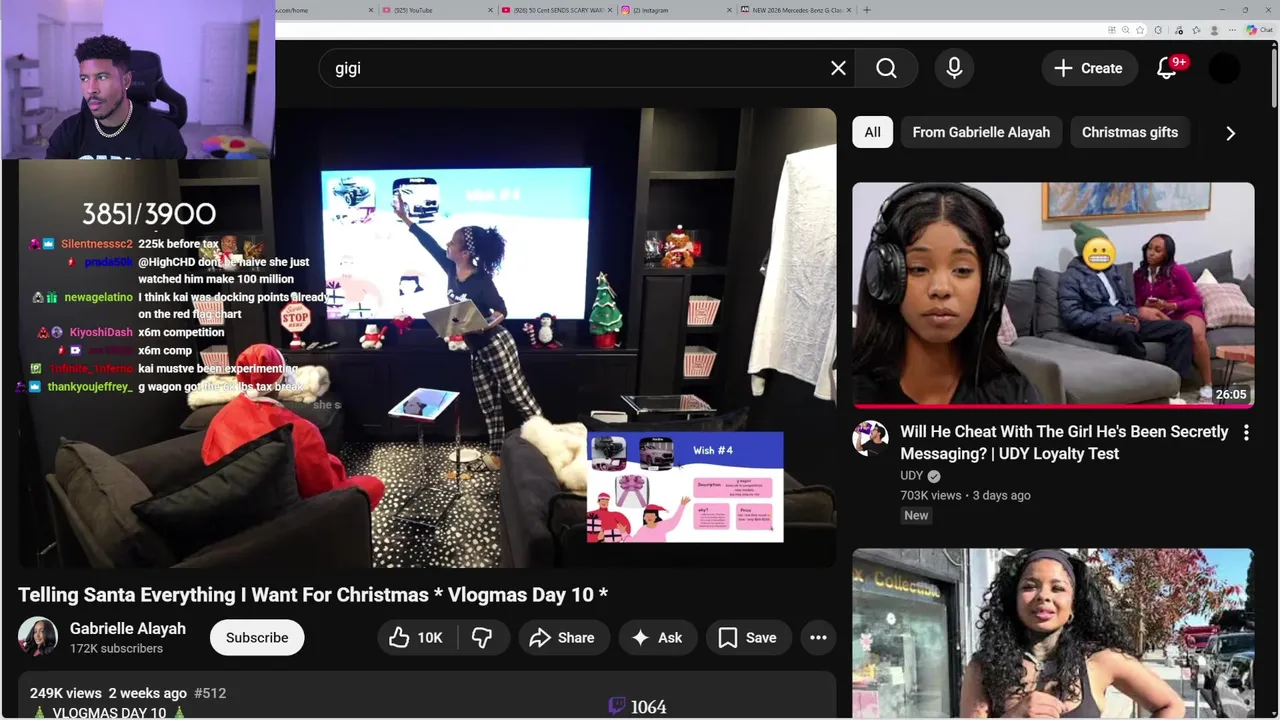Open Gabrielle Alayah channel name link
This screenshot has height=720, width=1280.
point(128,628)
